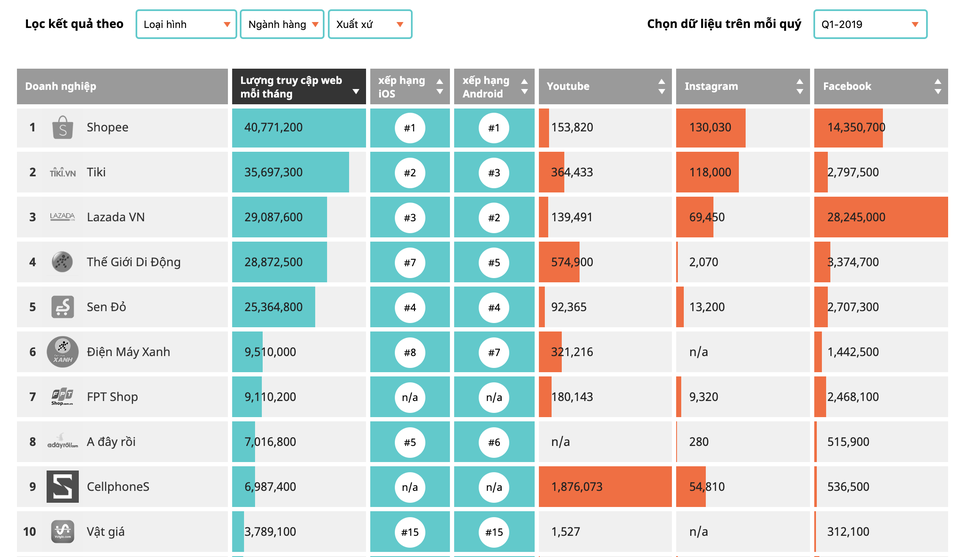Open the Q1-2019 quarter selector

pyautogui.click(x=869, y=24)
